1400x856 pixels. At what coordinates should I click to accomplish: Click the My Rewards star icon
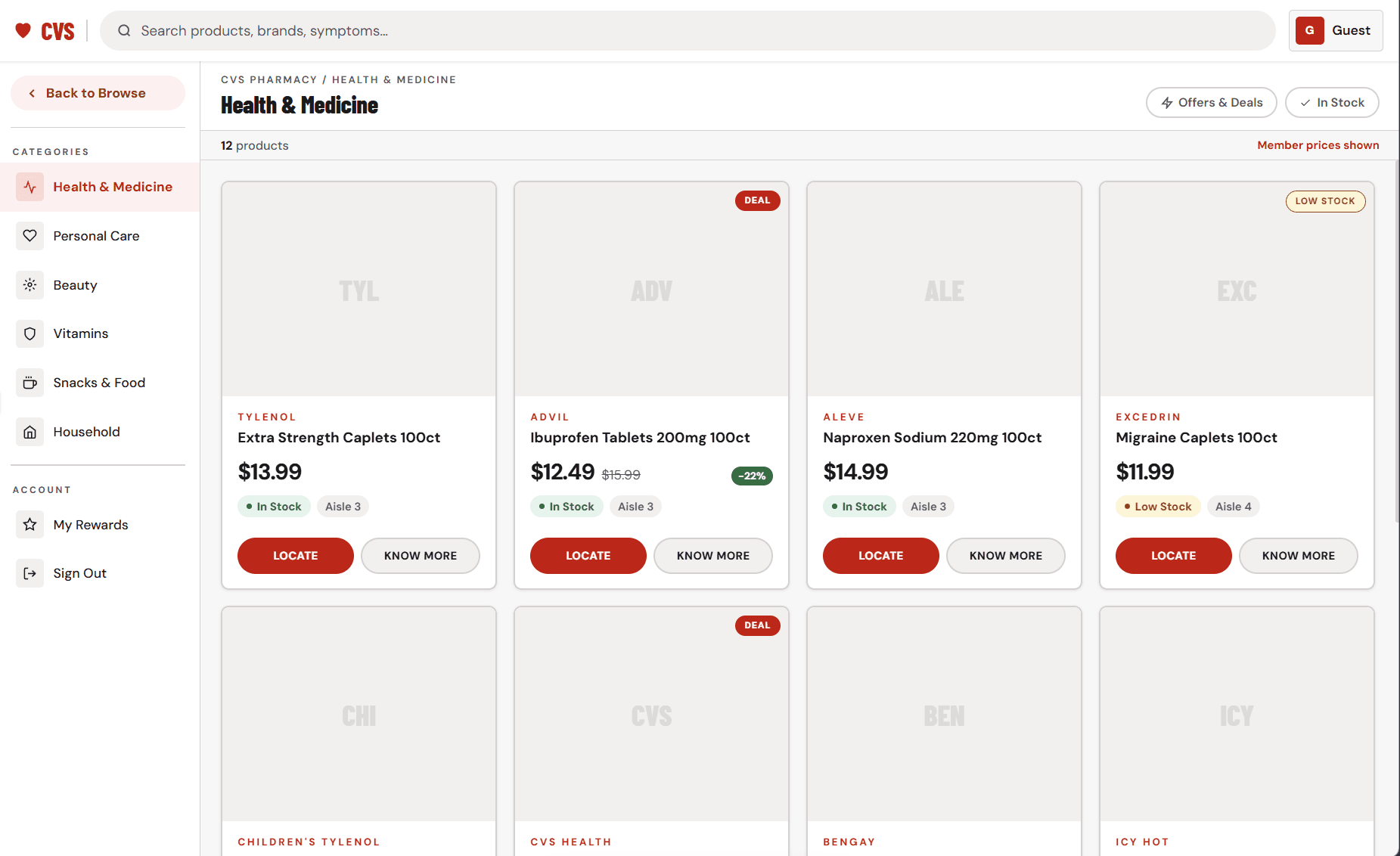[29, 525]
